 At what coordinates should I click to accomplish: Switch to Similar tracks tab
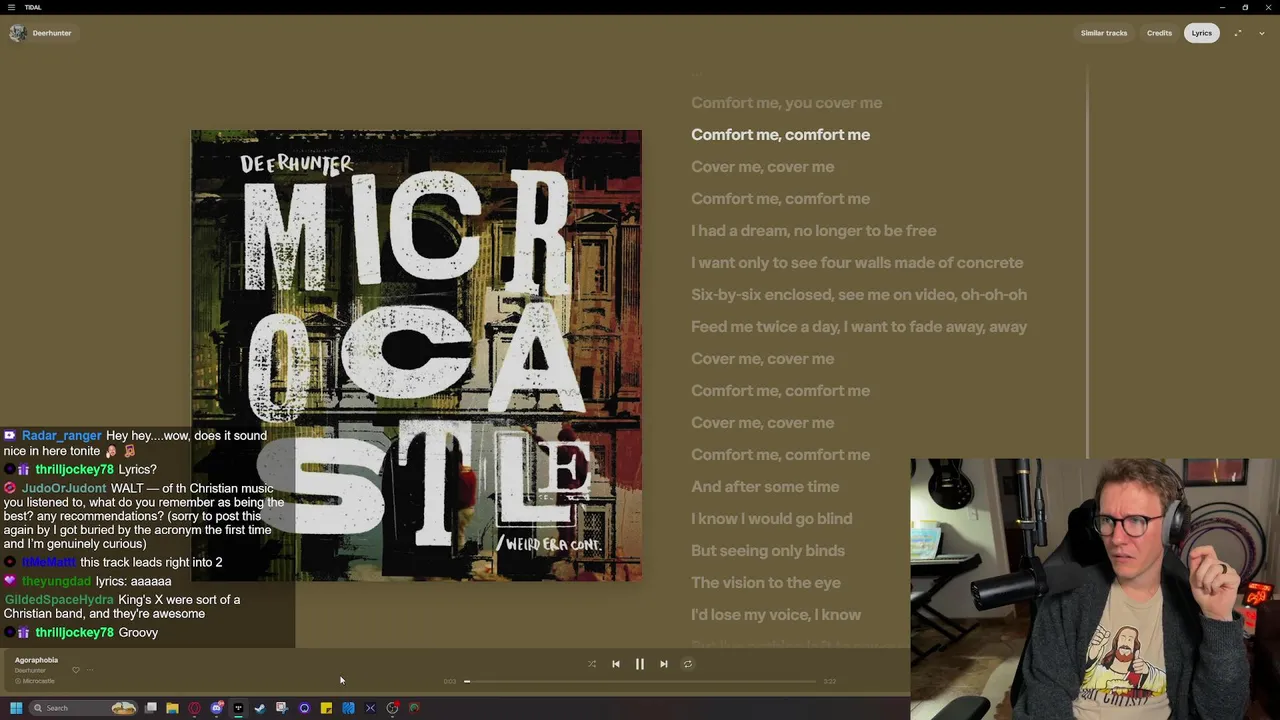1103,33
